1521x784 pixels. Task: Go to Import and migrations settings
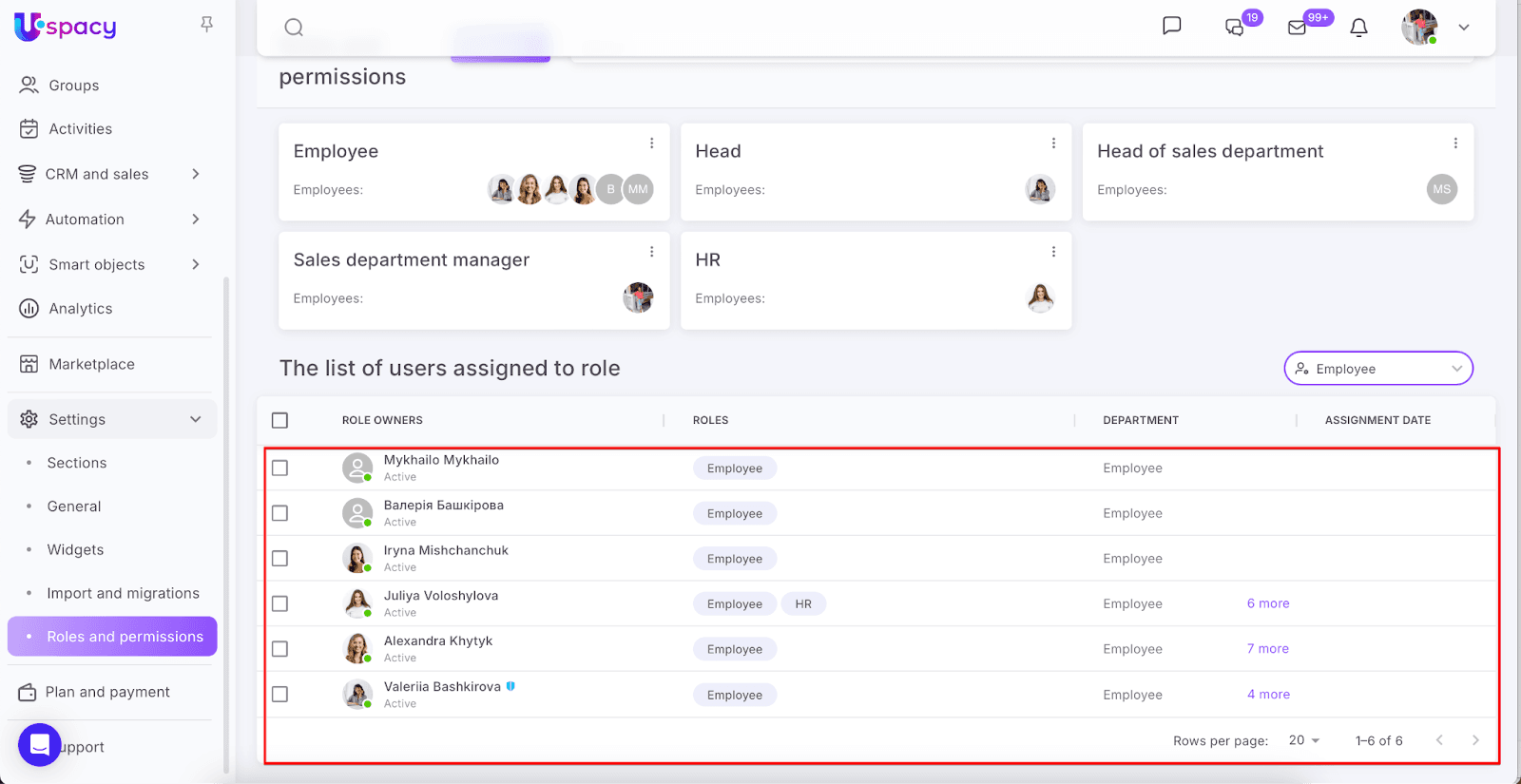(123, 593)
